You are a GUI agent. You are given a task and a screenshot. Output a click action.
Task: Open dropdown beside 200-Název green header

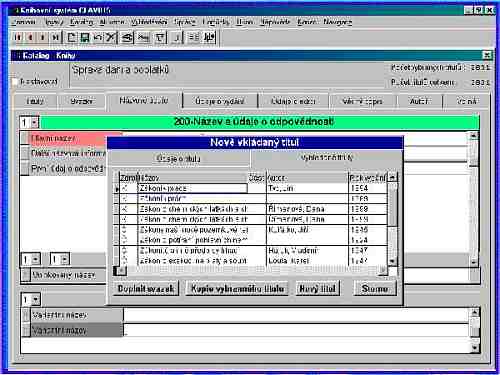coord(34,123)
